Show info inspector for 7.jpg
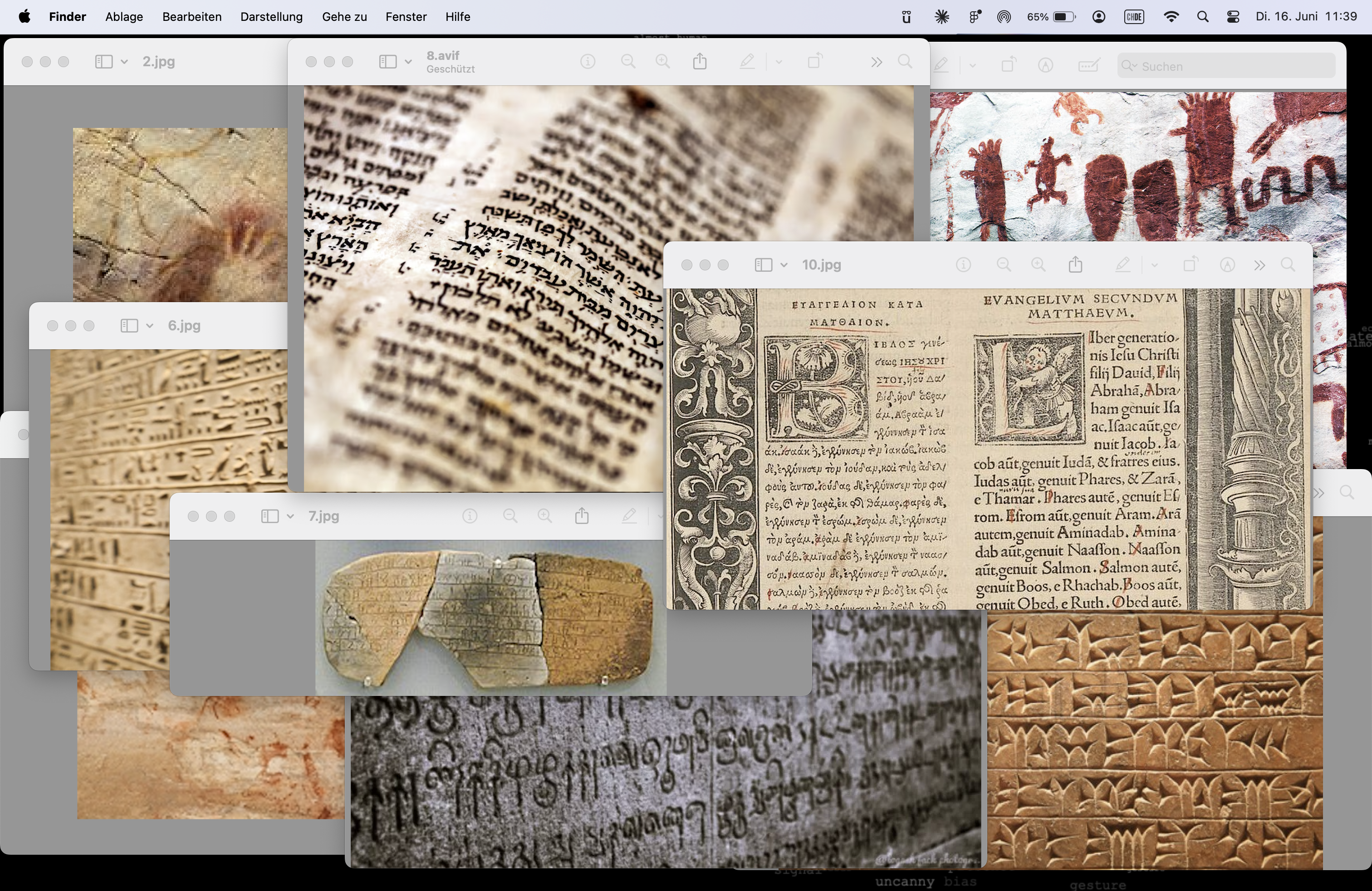The width and height of the screenshot is (1372, 891). coord(470,516)
